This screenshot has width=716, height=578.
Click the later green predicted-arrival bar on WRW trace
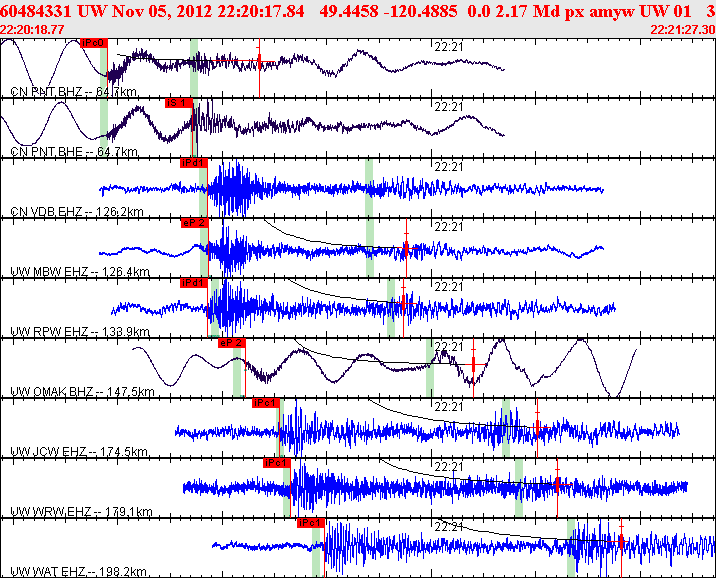point(519,488)
